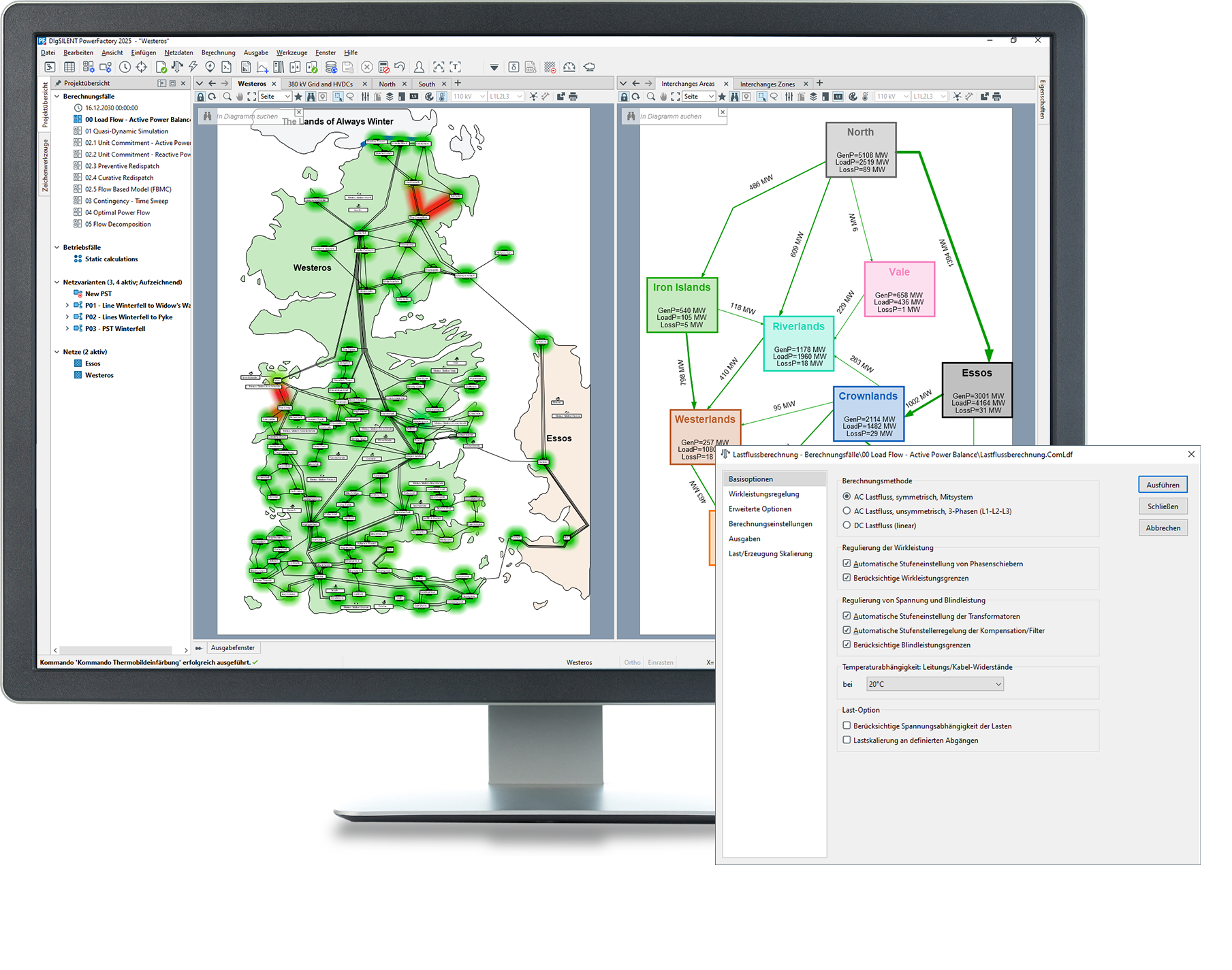The image size is (1232, 970).
Task: Enable Lastskalierung an definierten Abgängen checkbox
Action: click(847, 740)
